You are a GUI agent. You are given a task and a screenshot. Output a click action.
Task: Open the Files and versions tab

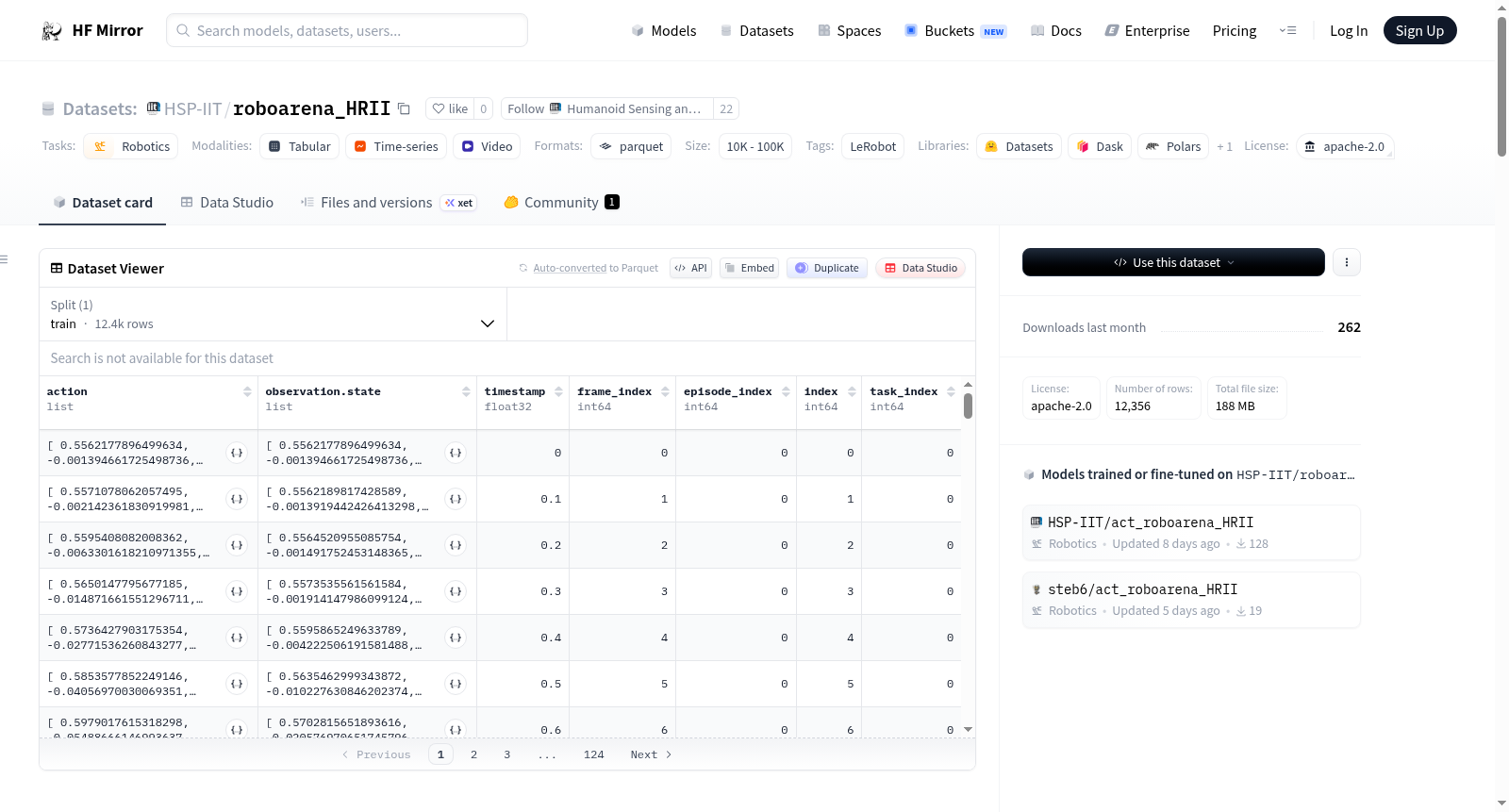click(389, 203)
